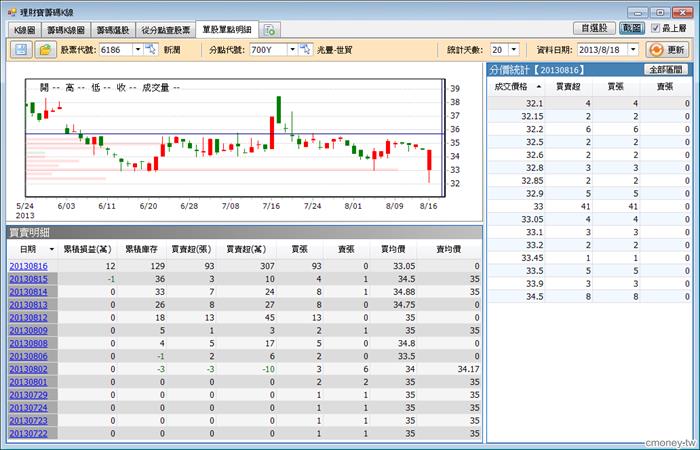Select the 32.85 price row

coord(589,181)
